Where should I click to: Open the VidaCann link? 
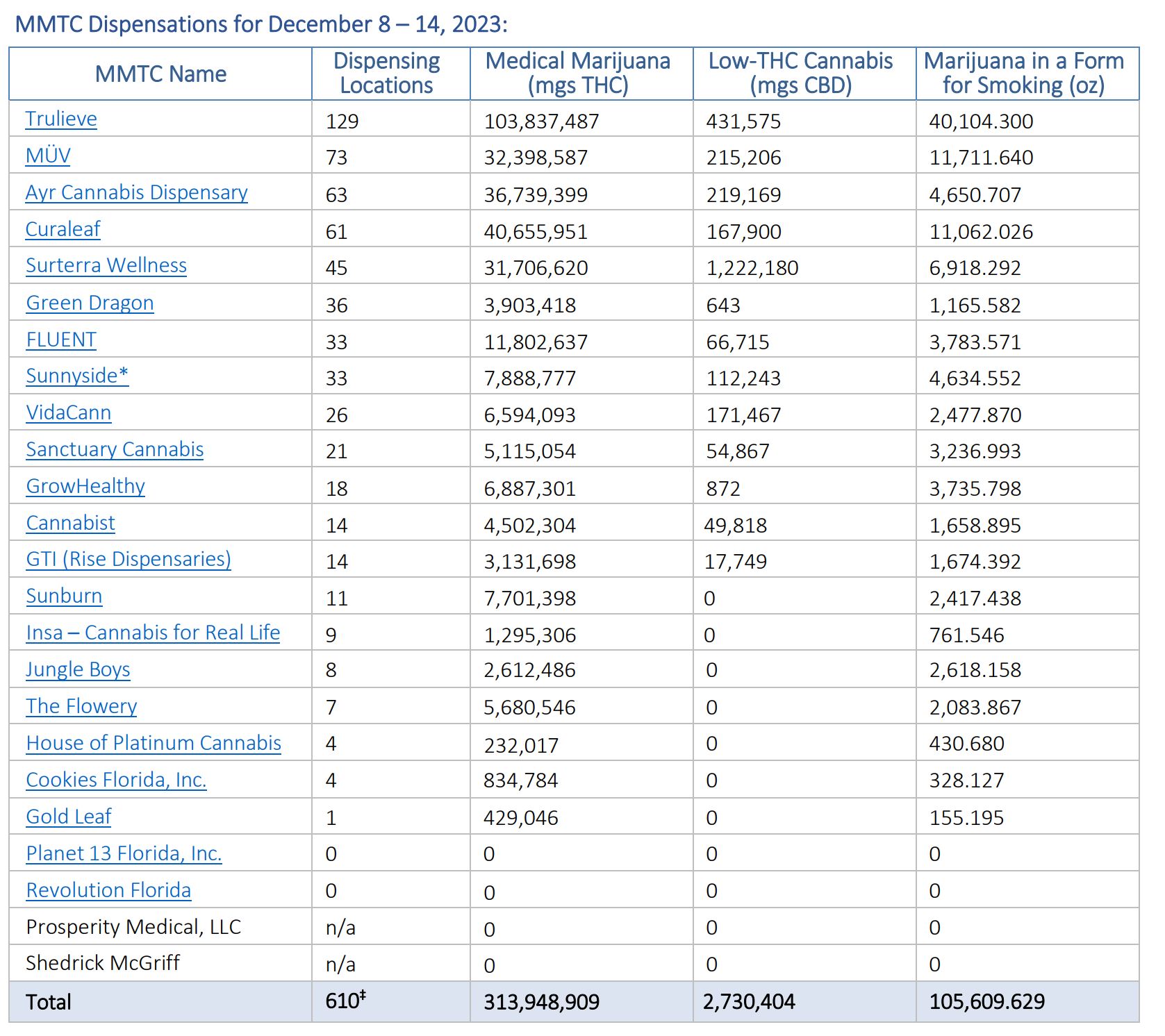(x=68, y=412)
